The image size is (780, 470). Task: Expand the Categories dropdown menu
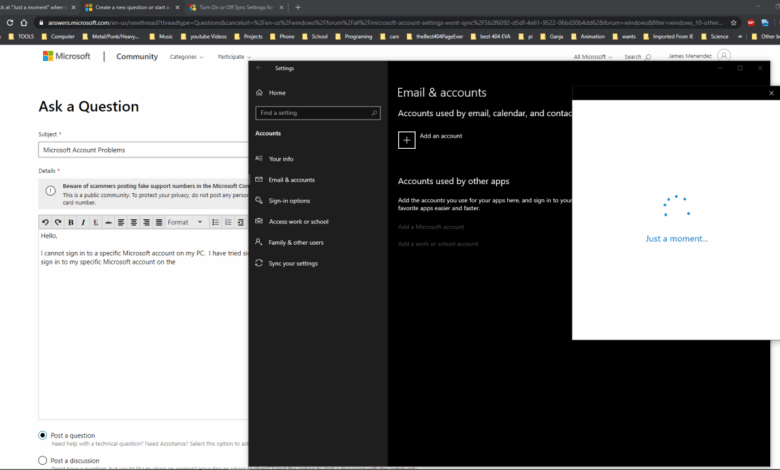(x=187, y=57)
